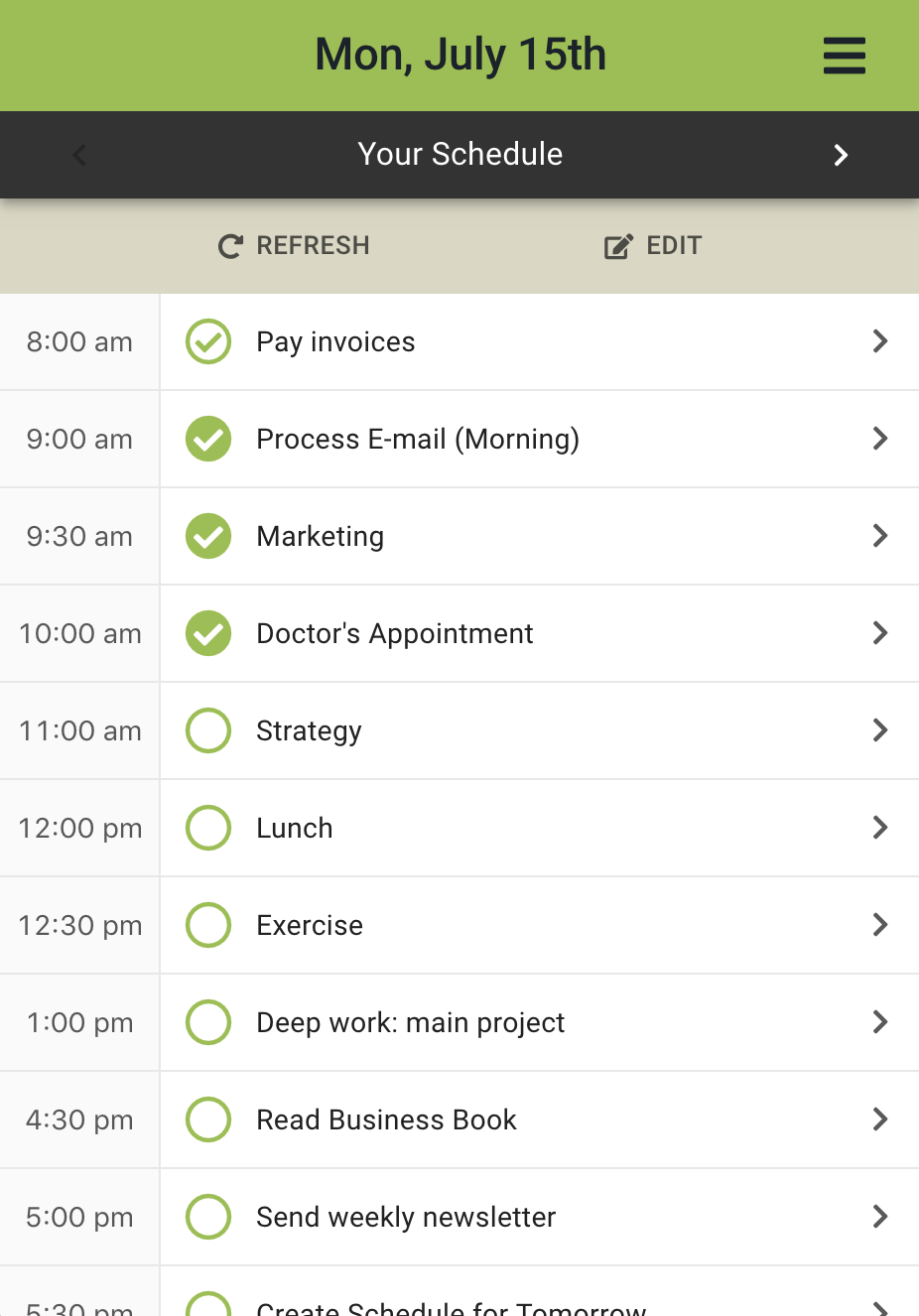Select the Your Schedule header title
The image size is (919, 1316).
[x=459, y=154]
